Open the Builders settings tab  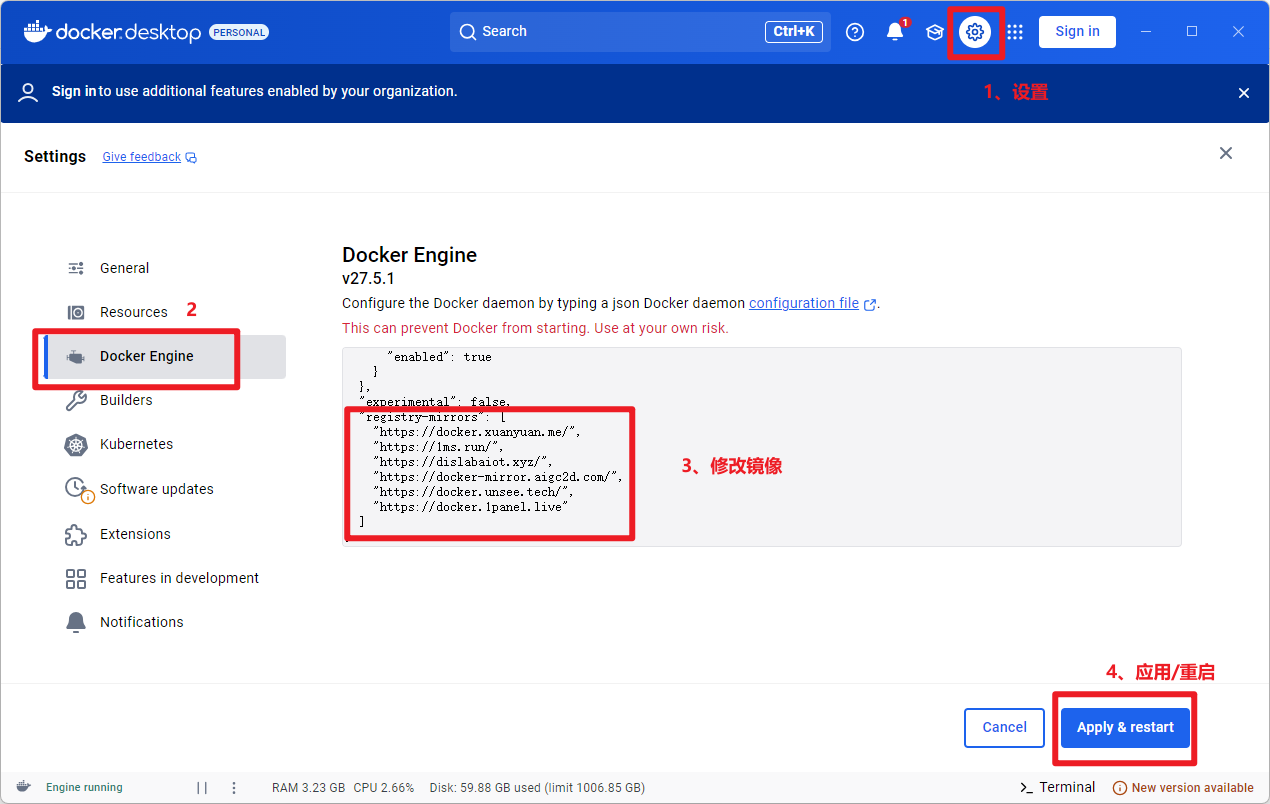[165, 400]
